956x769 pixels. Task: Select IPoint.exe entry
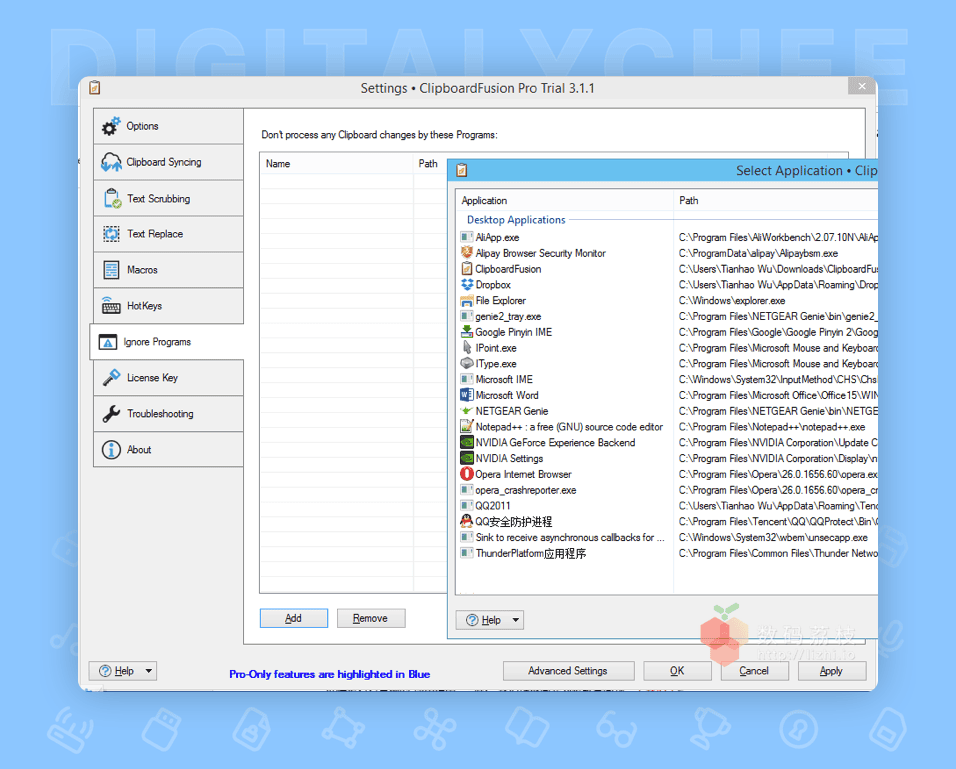pyautogui.click(x=496, y=348)
